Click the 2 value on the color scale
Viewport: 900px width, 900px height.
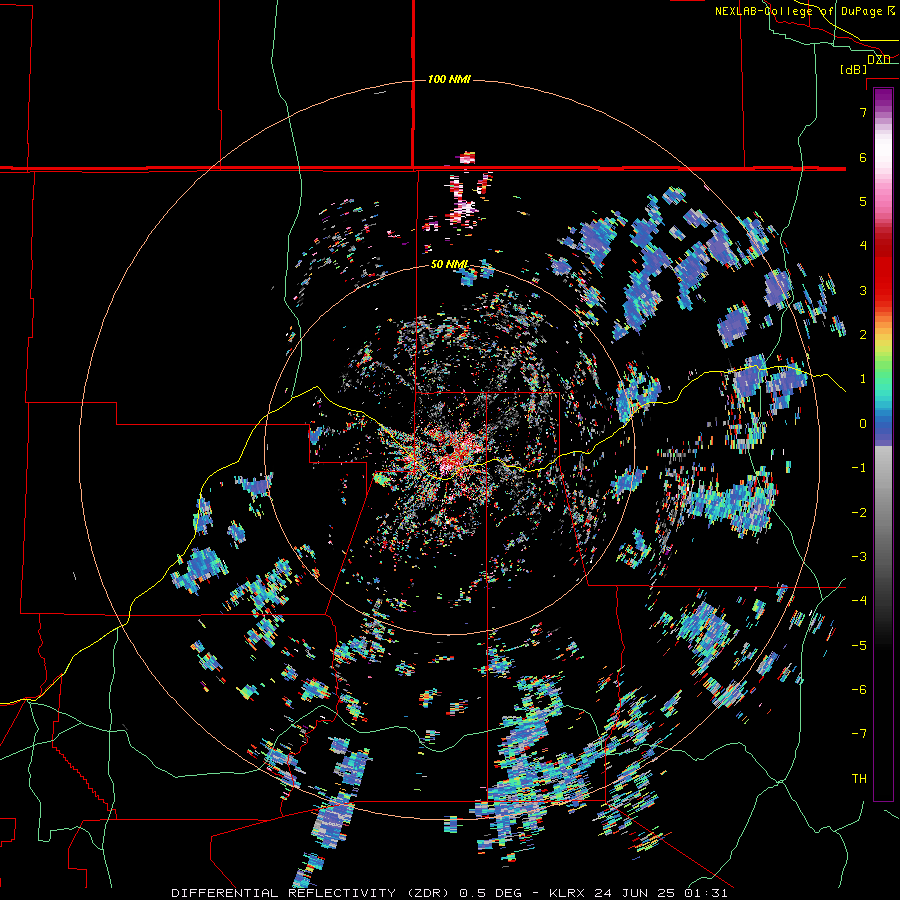point(863,334)
